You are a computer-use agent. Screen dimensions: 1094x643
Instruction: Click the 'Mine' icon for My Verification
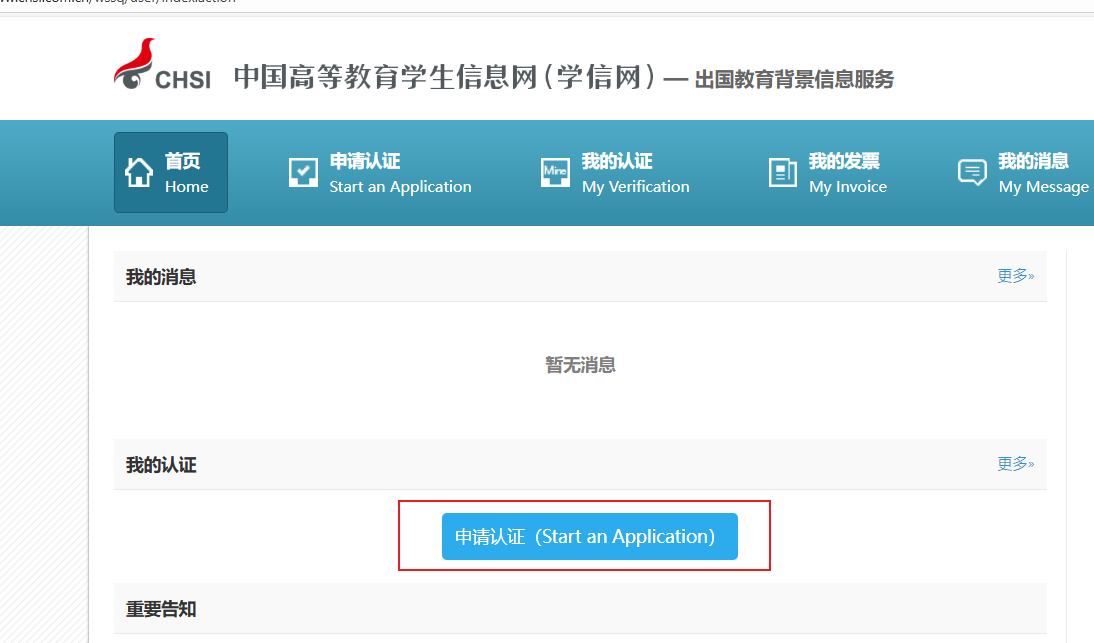[555, 173]
